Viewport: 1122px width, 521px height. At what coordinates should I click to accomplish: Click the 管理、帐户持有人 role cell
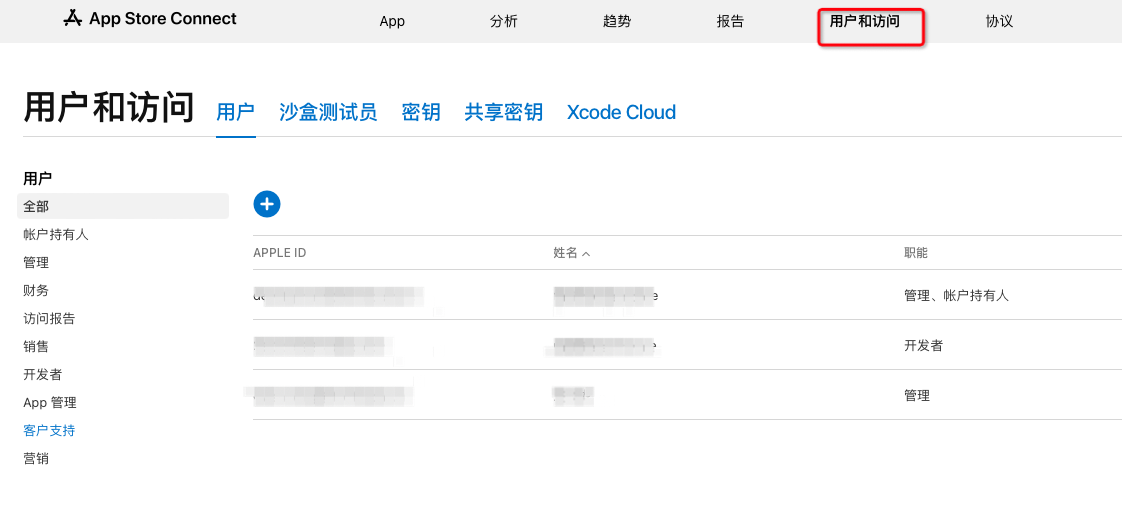point(957,296)
